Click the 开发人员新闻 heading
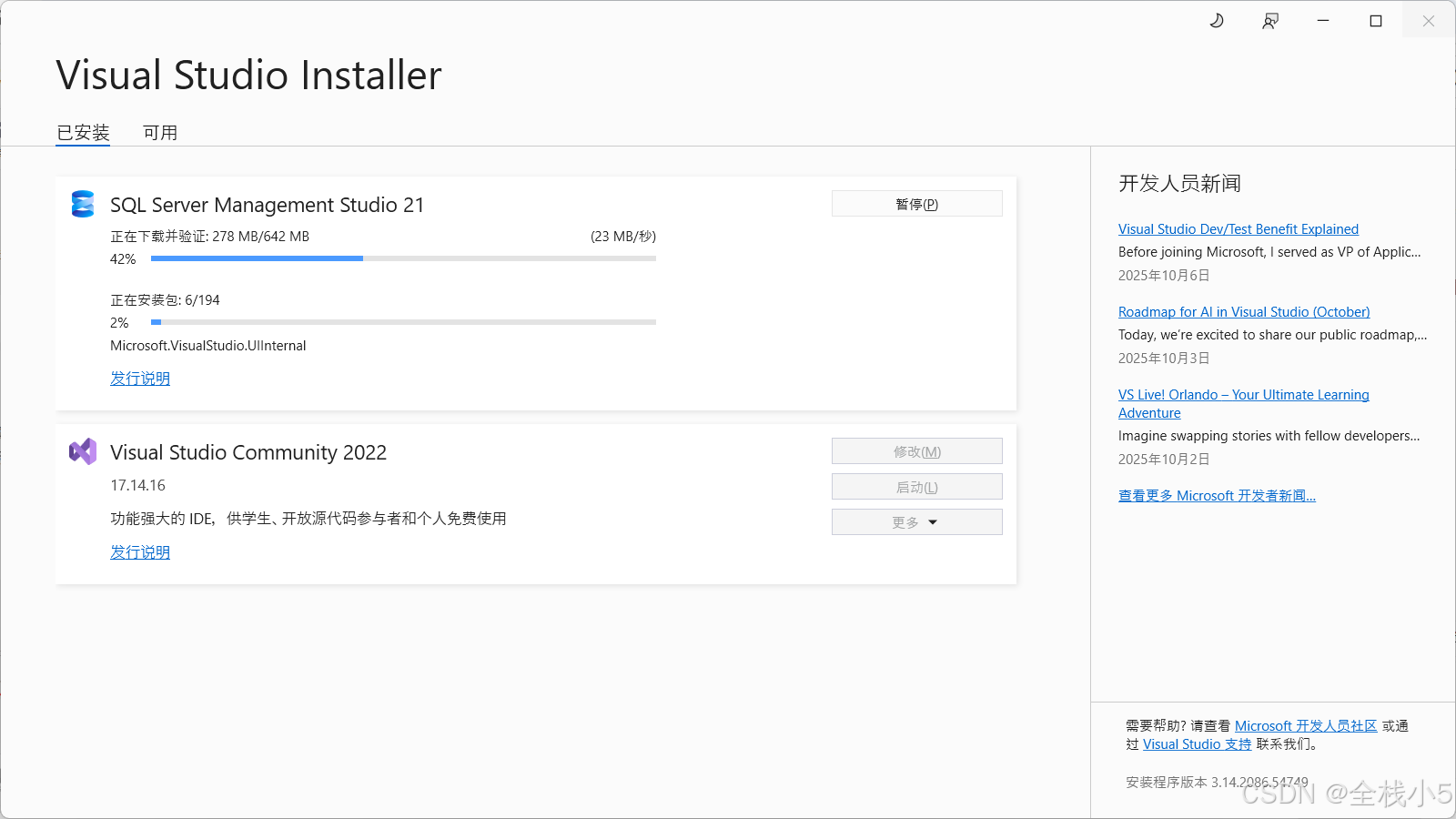The image size is (1456, 819). pyautogui.click(x=1179, y=184)
